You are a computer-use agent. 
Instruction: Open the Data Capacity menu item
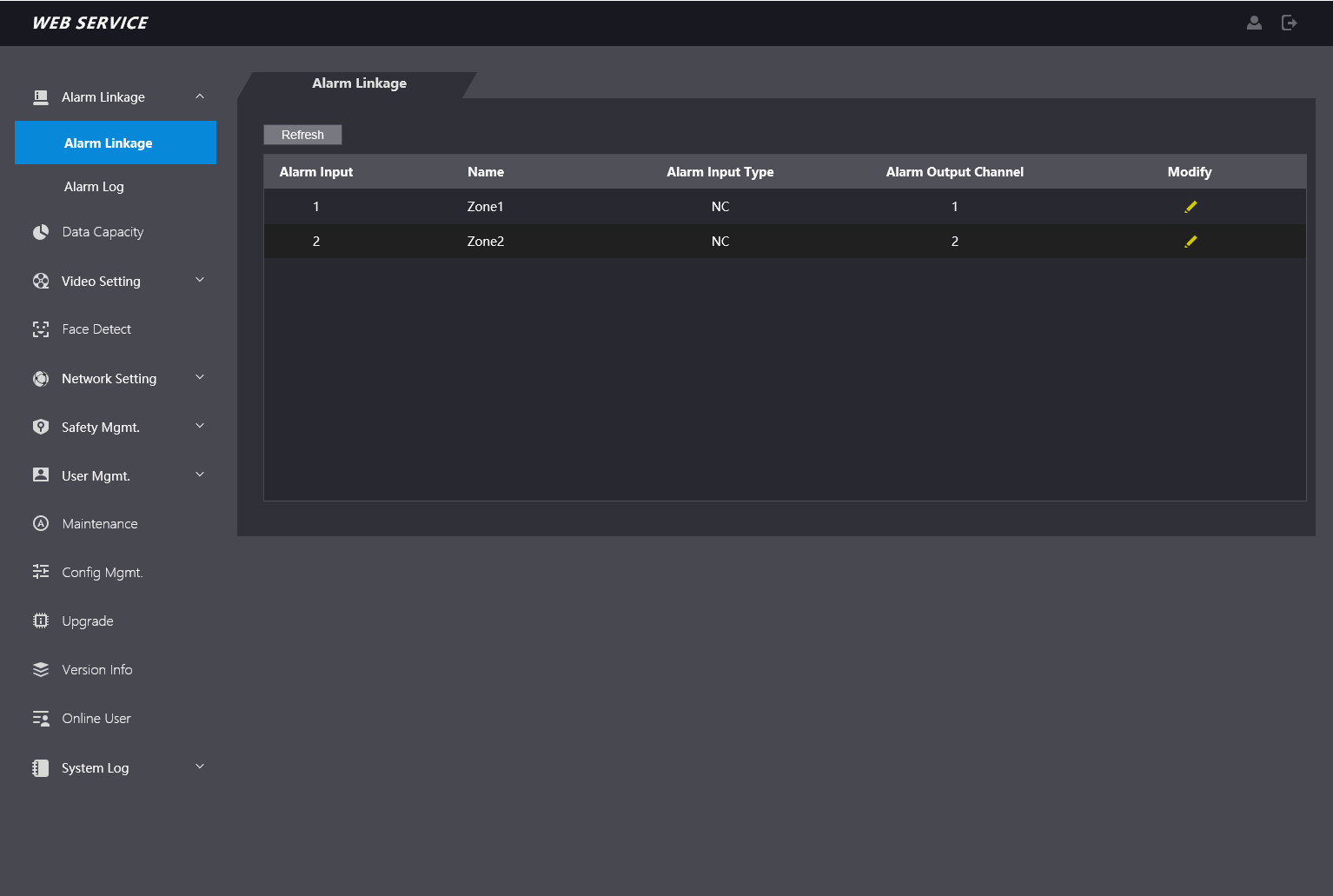click(x=103, y=232)
